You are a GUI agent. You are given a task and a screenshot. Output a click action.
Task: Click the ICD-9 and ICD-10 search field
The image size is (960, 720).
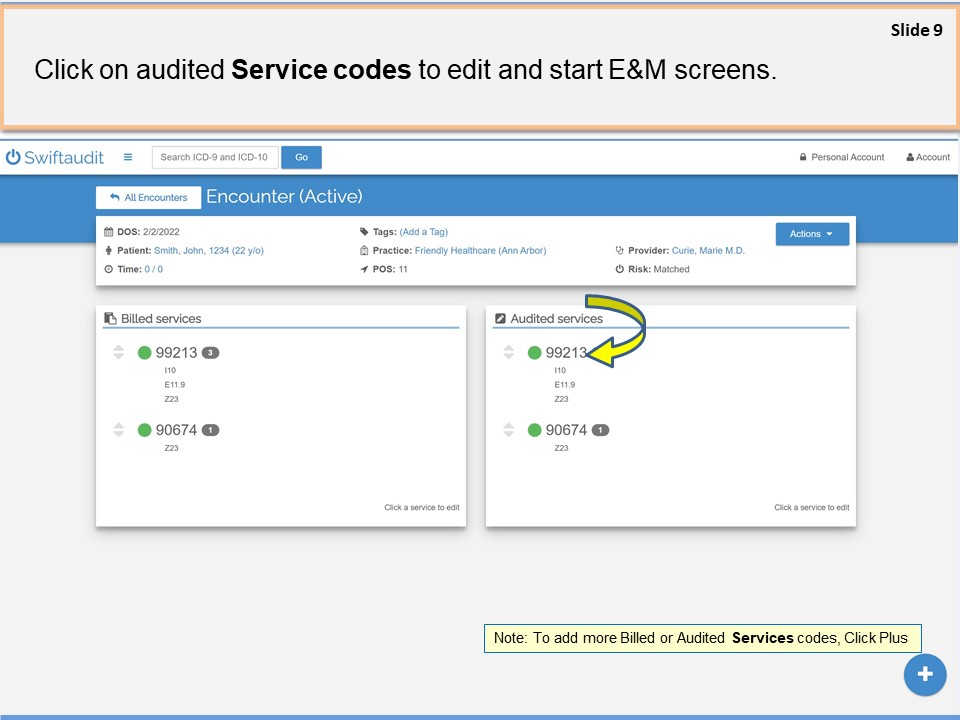[215, 157]
